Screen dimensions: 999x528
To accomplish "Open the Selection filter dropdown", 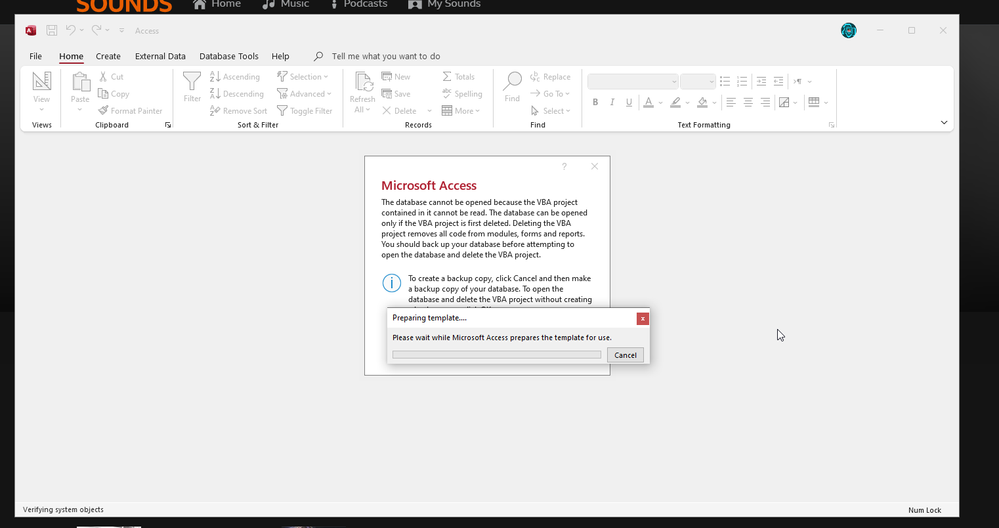I will click(x=303, y=76).
